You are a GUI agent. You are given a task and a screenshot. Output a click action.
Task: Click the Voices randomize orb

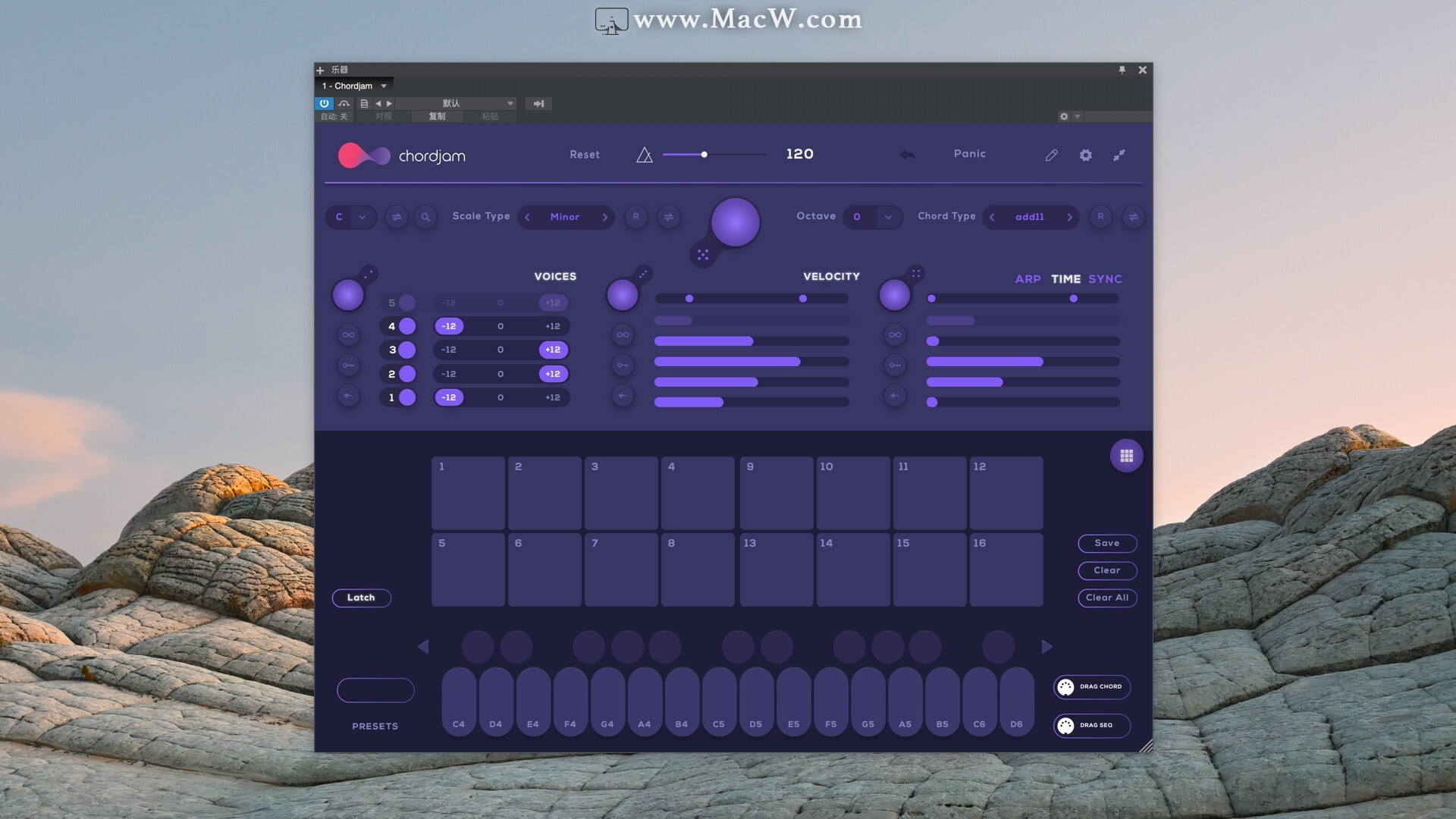click(x=348, y=295)
